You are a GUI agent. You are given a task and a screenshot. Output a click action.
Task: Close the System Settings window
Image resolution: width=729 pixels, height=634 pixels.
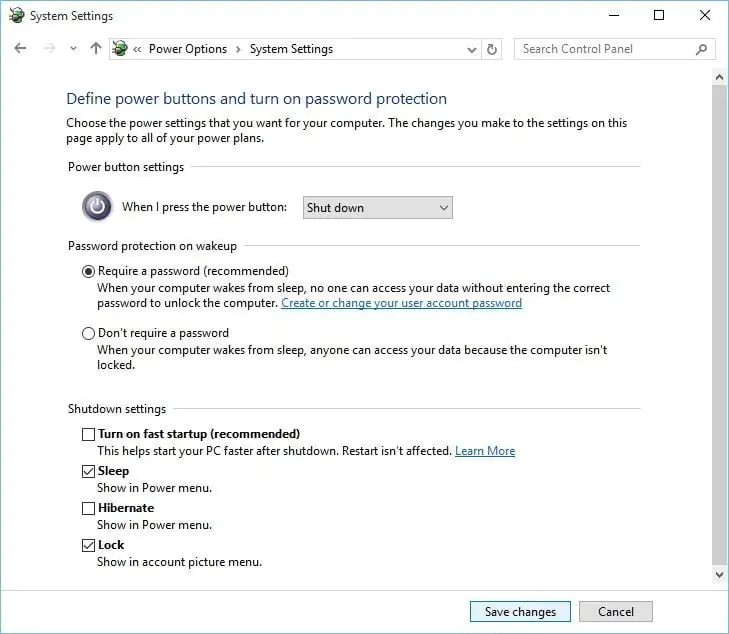(x=705, y=15)
